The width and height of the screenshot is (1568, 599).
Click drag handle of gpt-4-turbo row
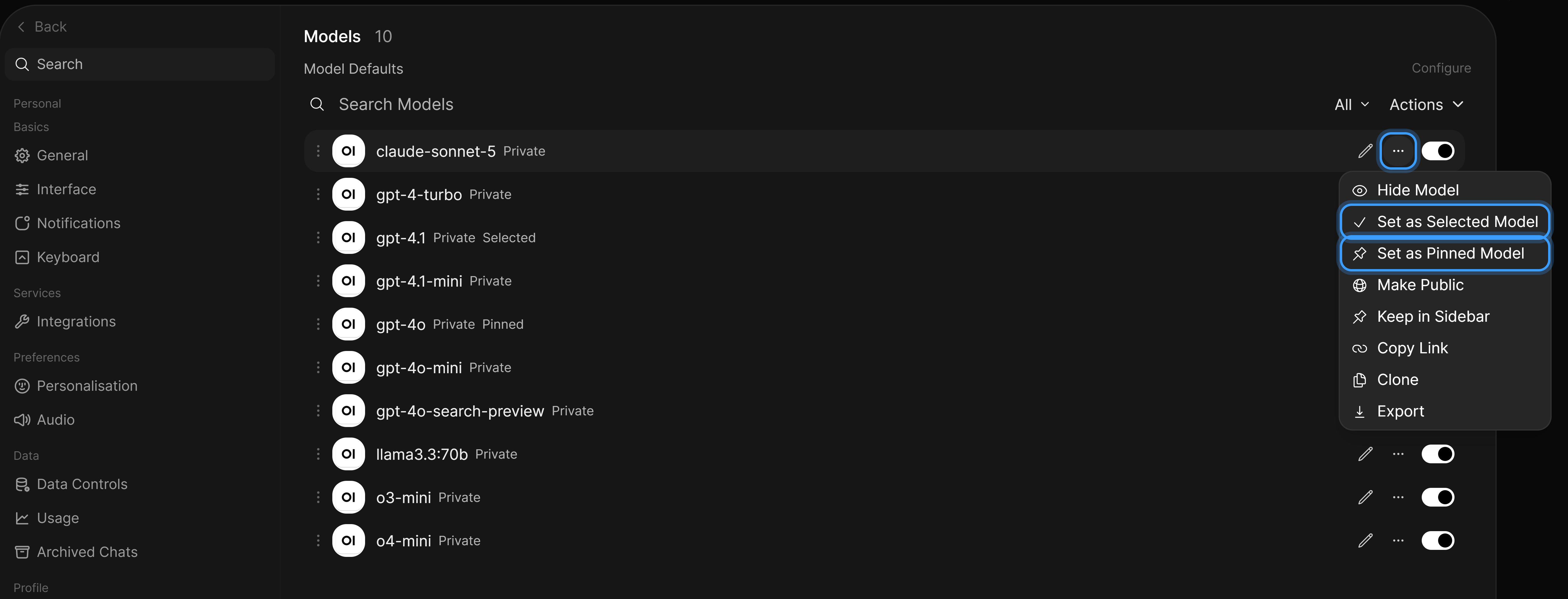click(318, 194)
